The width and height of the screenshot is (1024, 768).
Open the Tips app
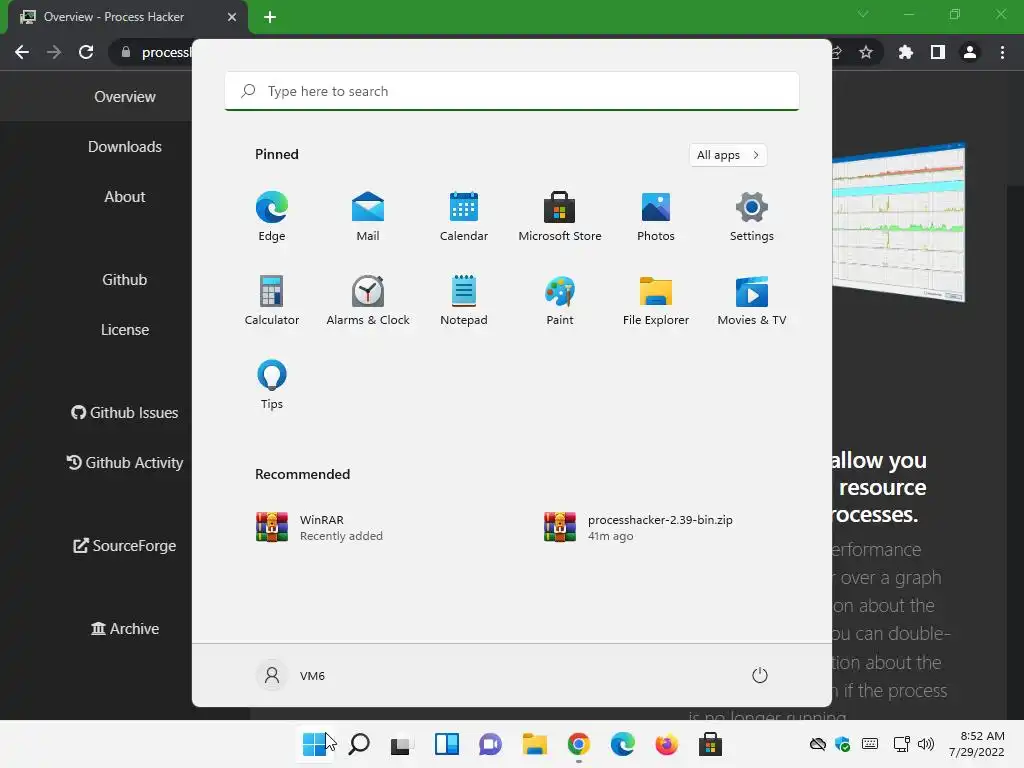[x=272, y=384]
